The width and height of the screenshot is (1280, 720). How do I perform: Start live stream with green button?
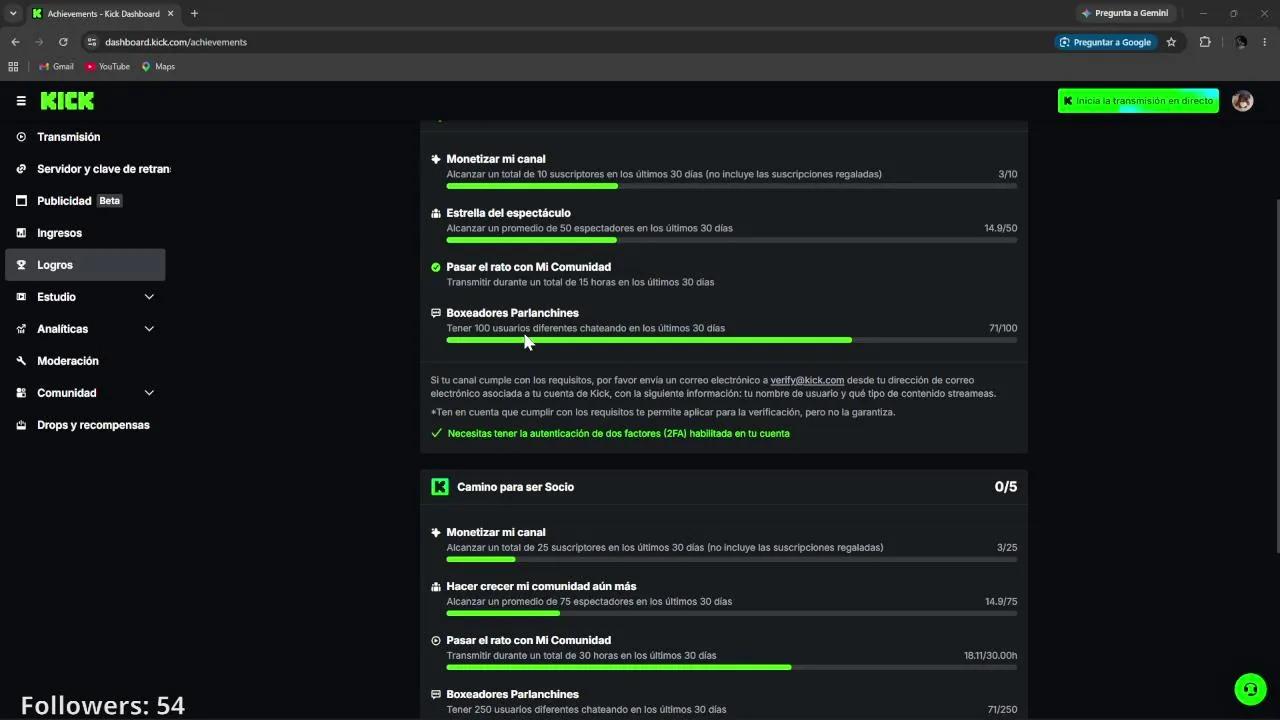(x=1138, y=101)
